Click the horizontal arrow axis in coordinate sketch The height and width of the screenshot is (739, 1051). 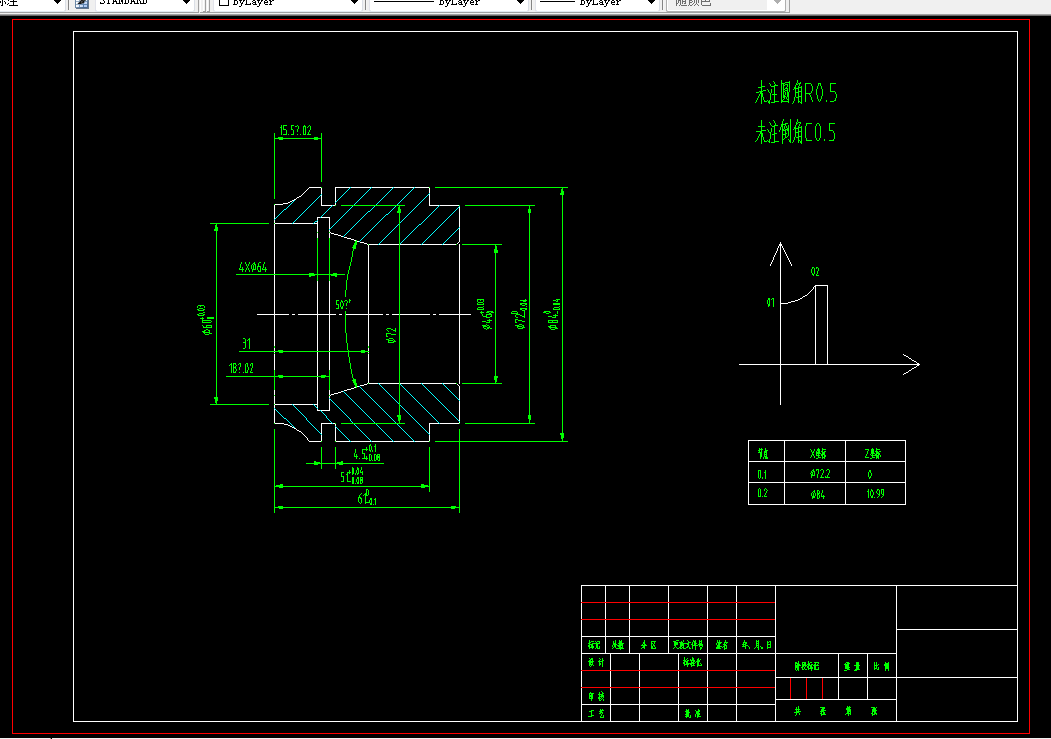[x=829, y=364]
